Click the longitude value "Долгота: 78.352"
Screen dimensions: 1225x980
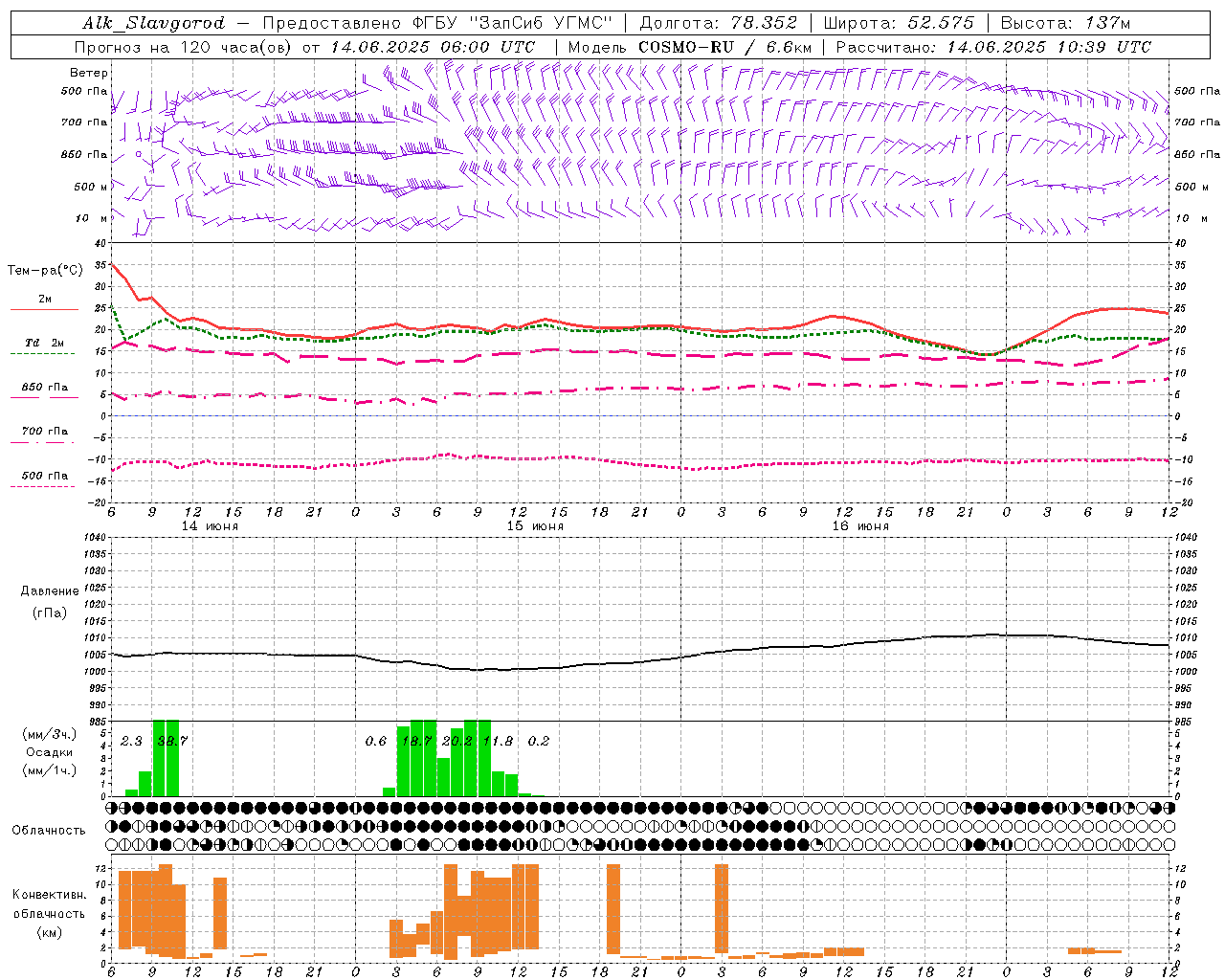pos(717,23)
